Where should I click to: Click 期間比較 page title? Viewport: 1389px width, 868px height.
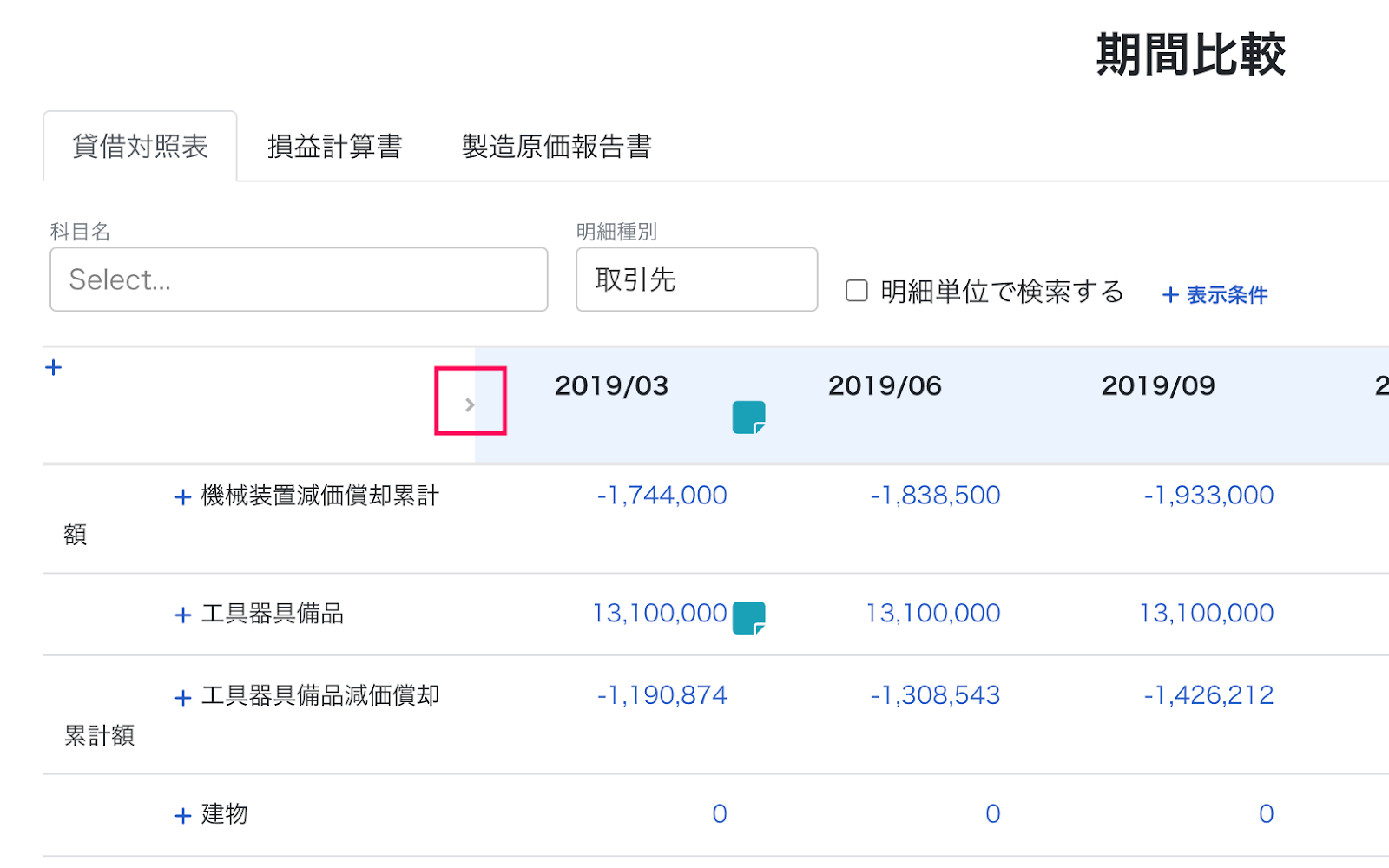(x=1190, y=56)
